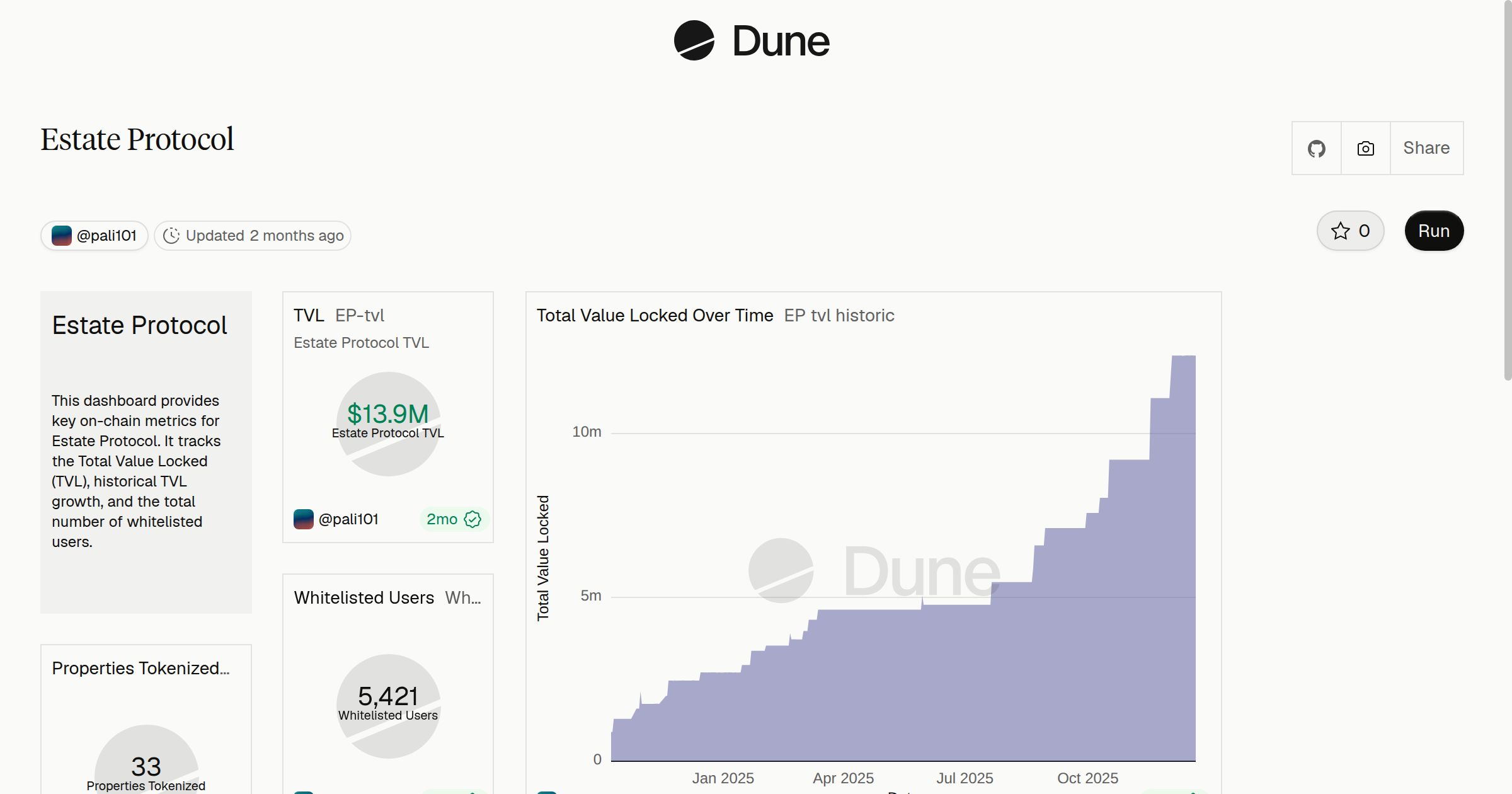
Task: Click avatar icon in TVL card footer
Action: [304, 519]
